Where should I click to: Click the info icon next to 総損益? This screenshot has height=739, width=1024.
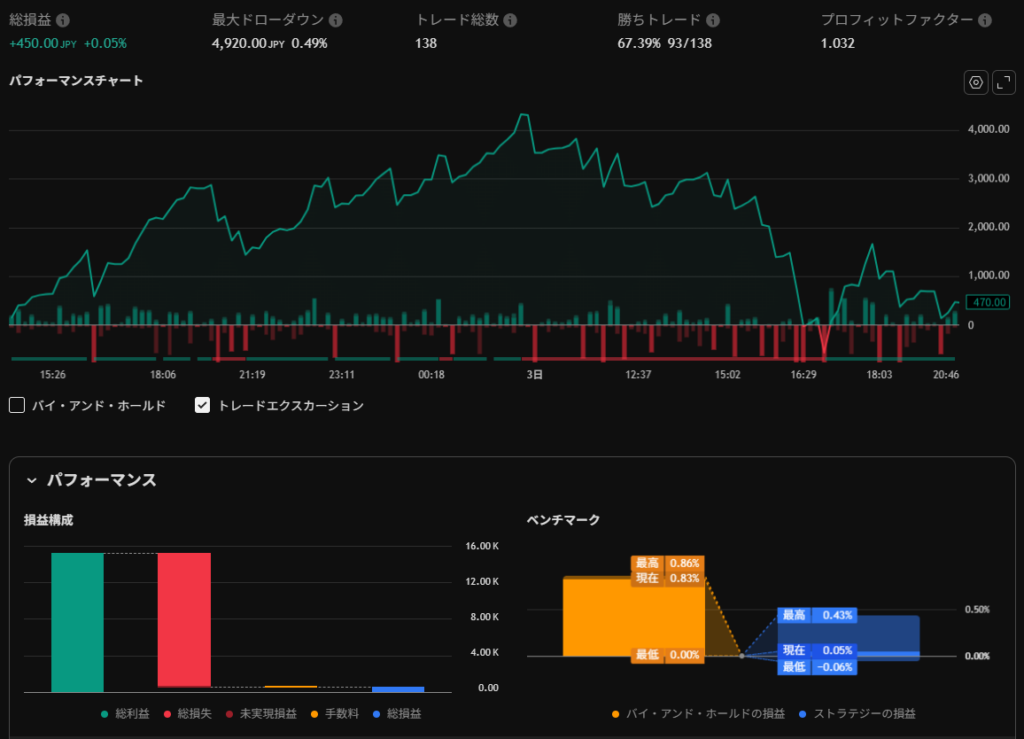tap(63, 20)
